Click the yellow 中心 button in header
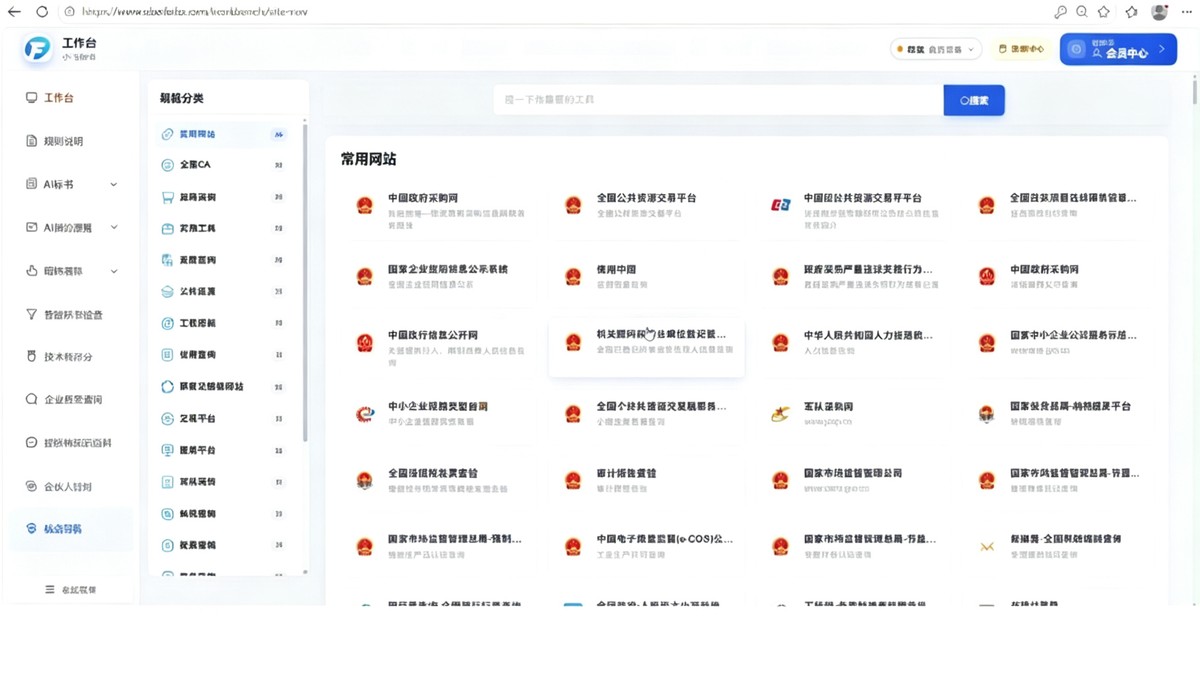The height and width of the screenshot is (675, 1200). tap(1021, 49)
